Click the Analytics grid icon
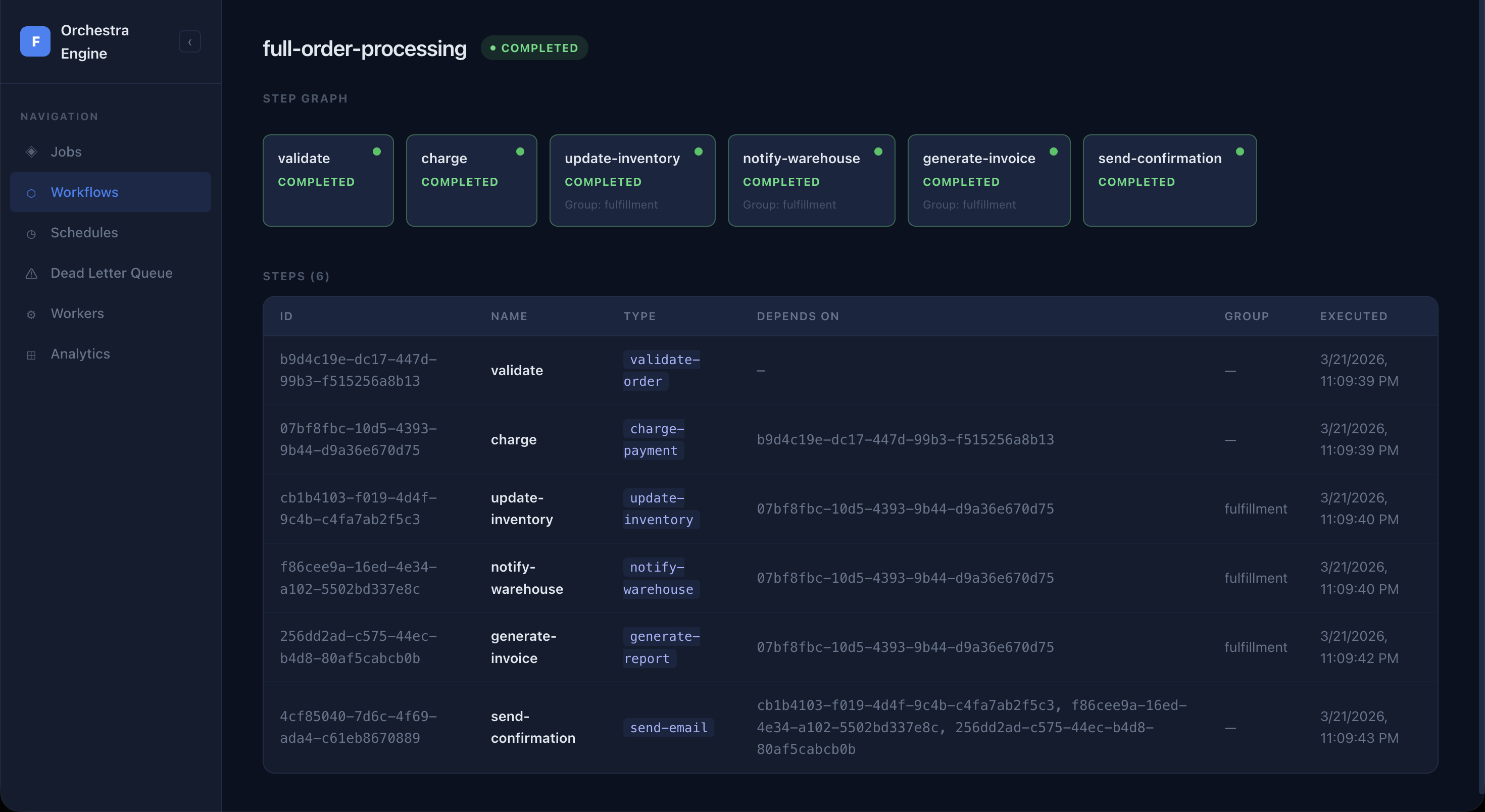The height and width of the screenshot is (812, 1485). (31, 354)
